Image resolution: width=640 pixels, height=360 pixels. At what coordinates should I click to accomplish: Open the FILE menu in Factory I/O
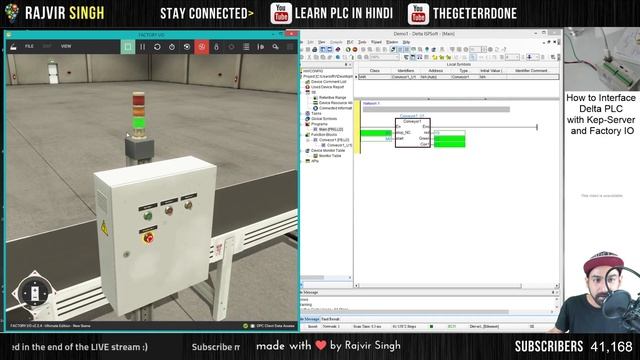pyautogui.click(x=29, y=47)
